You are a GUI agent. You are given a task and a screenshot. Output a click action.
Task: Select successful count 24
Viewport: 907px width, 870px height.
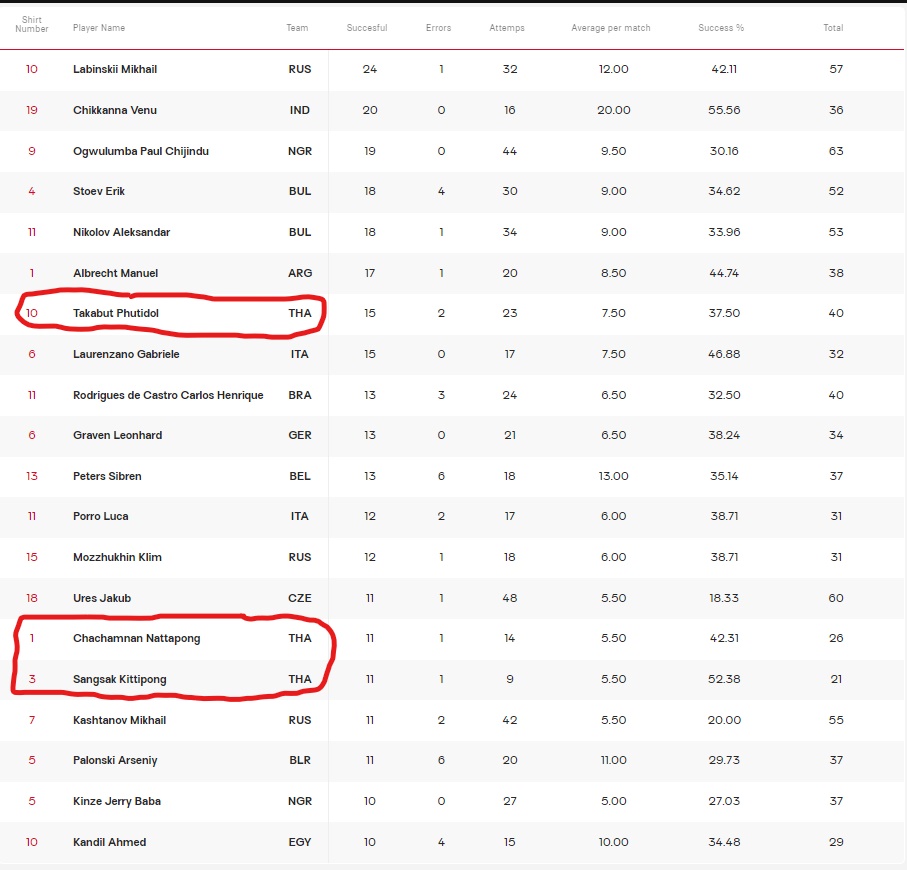370,69
